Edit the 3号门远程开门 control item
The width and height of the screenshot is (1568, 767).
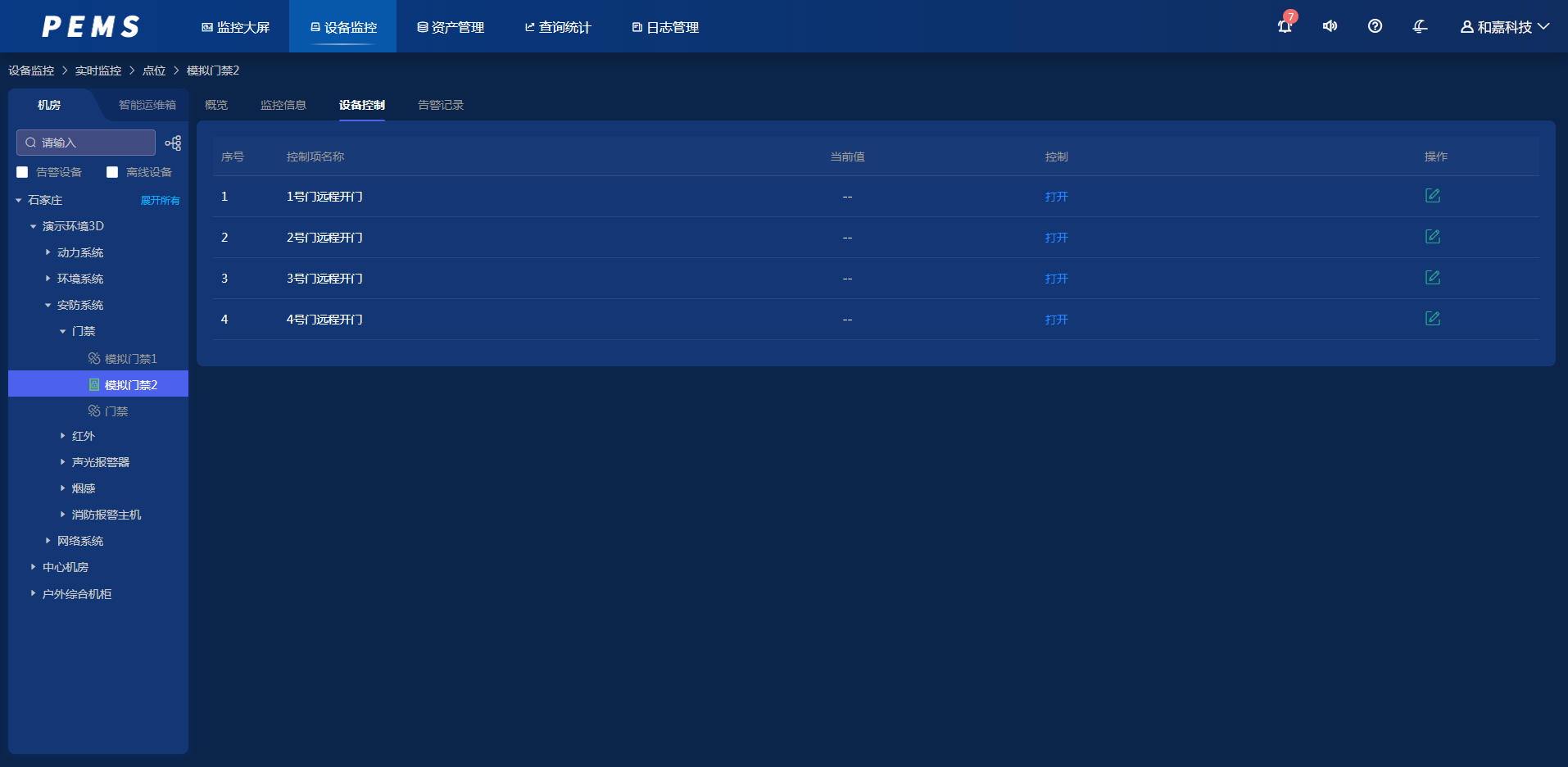point(1432,278)
